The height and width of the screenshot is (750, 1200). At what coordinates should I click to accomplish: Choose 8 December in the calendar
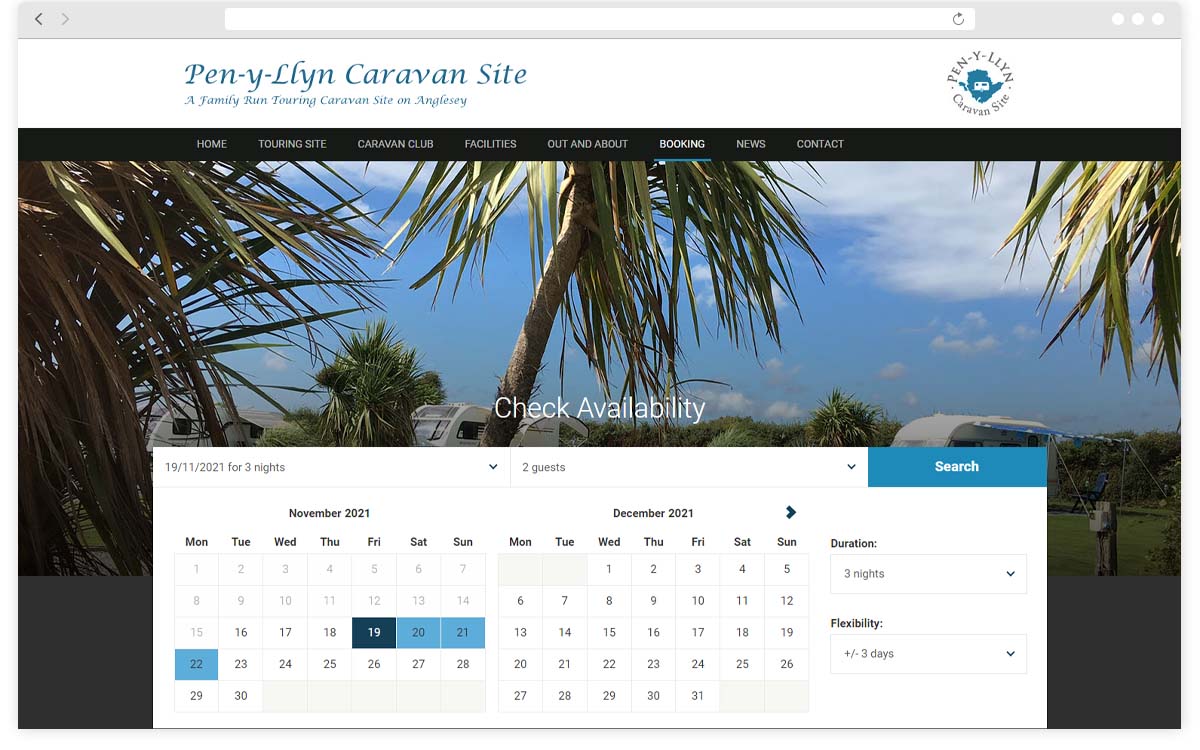pos(609,601)
